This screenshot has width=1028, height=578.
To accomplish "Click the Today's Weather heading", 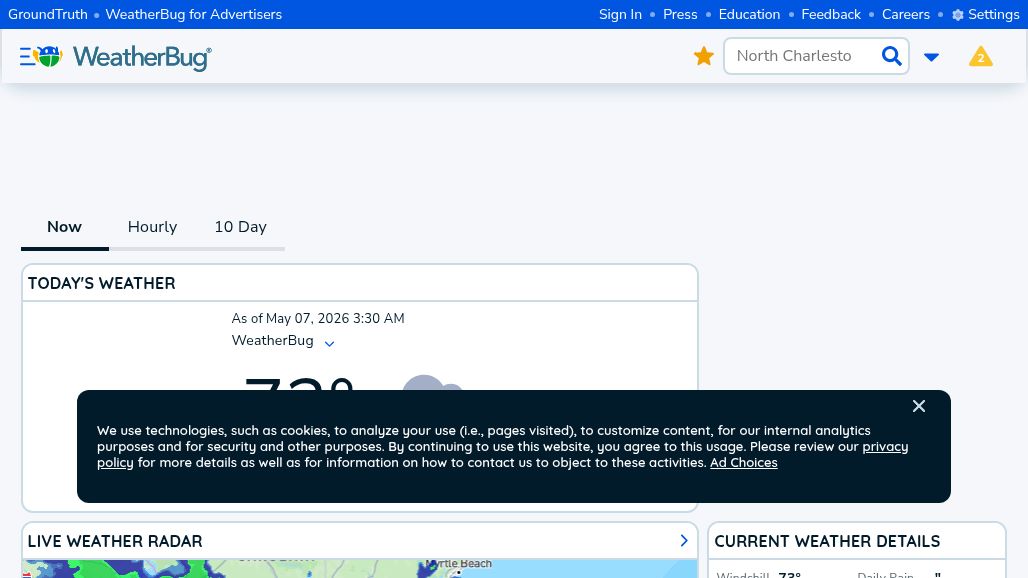I will [x=102, y=283].
